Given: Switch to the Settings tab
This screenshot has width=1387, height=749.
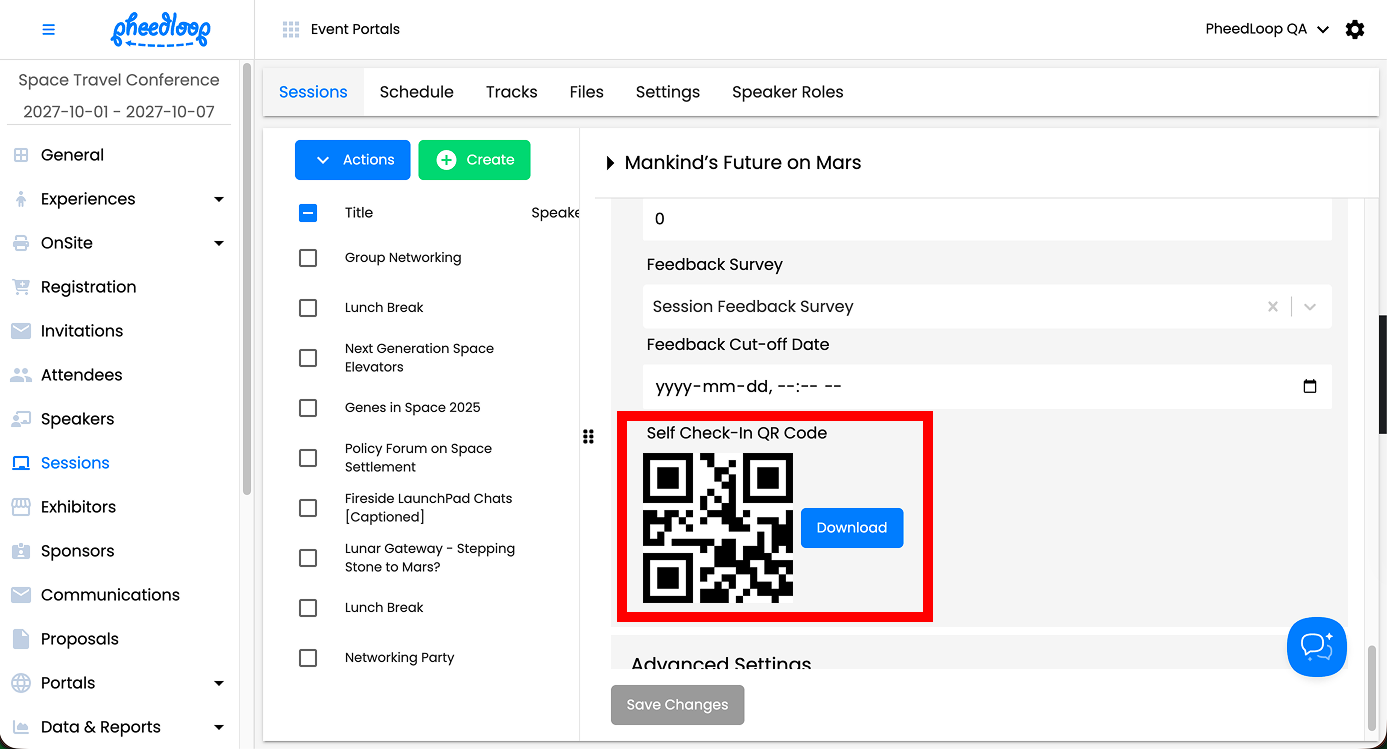Looking at the screenshot, I should 668,92.
